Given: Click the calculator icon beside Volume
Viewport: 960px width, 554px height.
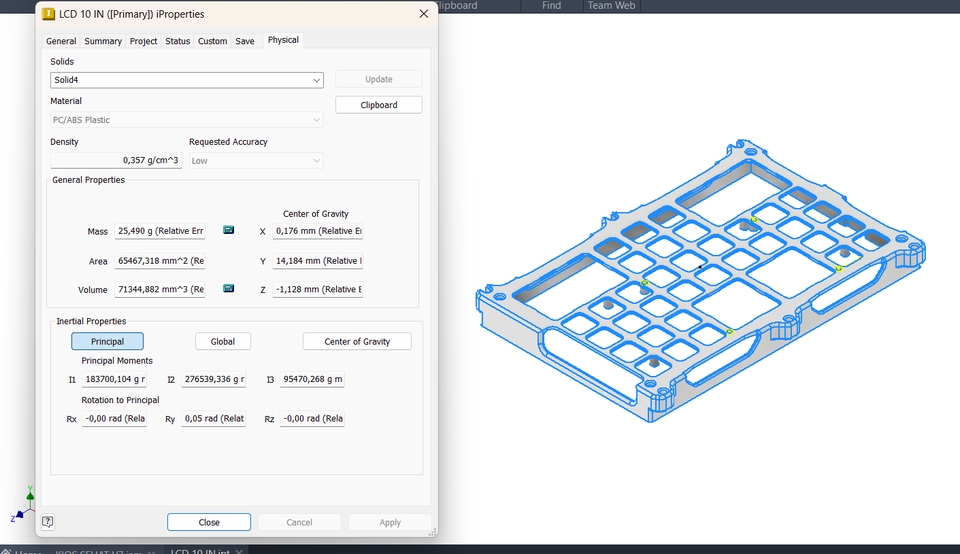Looking at the screenshot, I should (228, 288).
